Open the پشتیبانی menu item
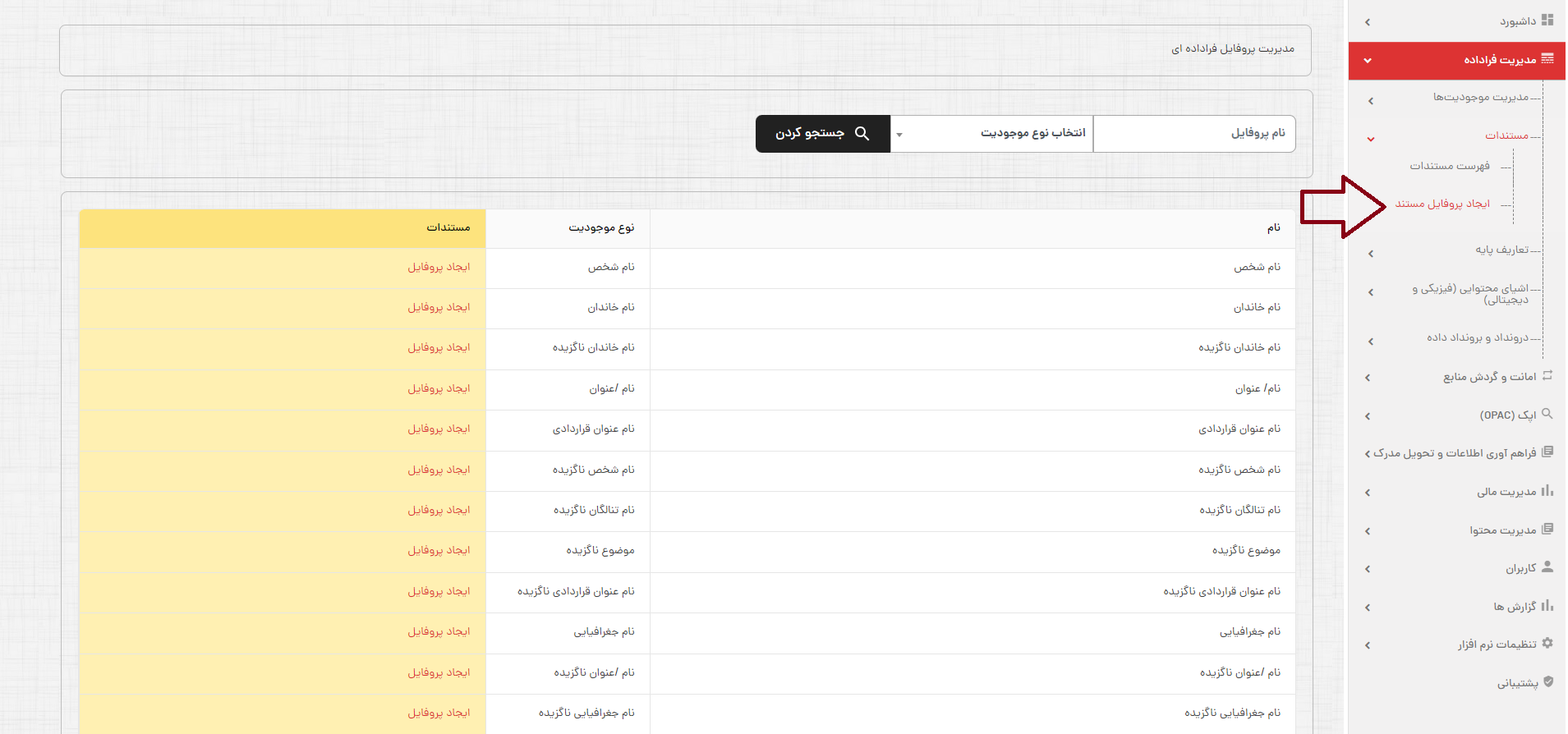Viewport: 1568px width, 734px height. pyautogui.click(x=1518, y=683)
